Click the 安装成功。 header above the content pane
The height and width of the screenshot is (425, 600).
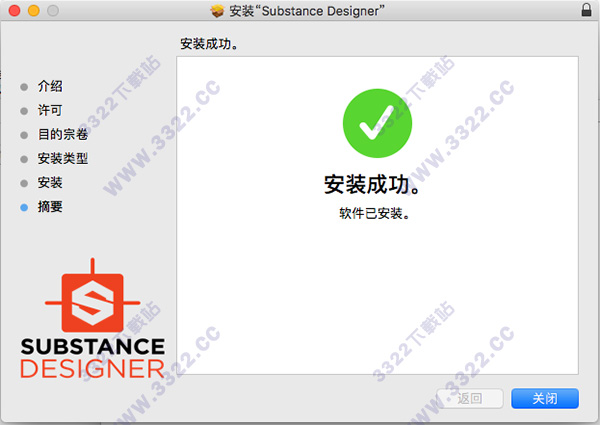pyautogui.click(x=209, y=44)
